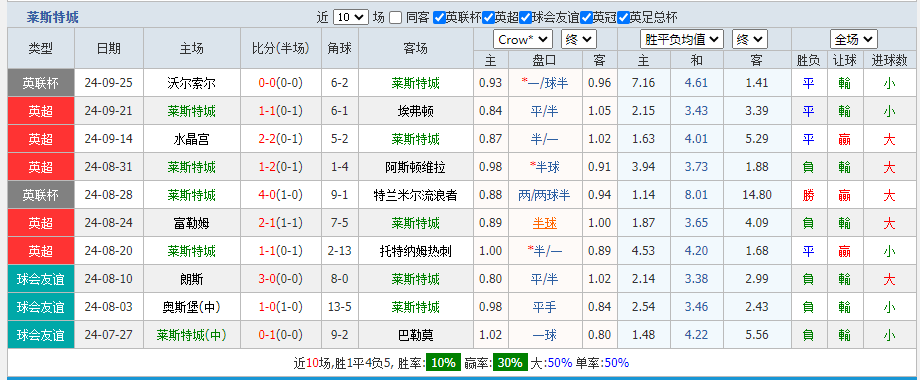Open the Crow* bookmaker dropdown
This screenshot has height=380, width=920.
pyautogui.click(x=523, y=40)
